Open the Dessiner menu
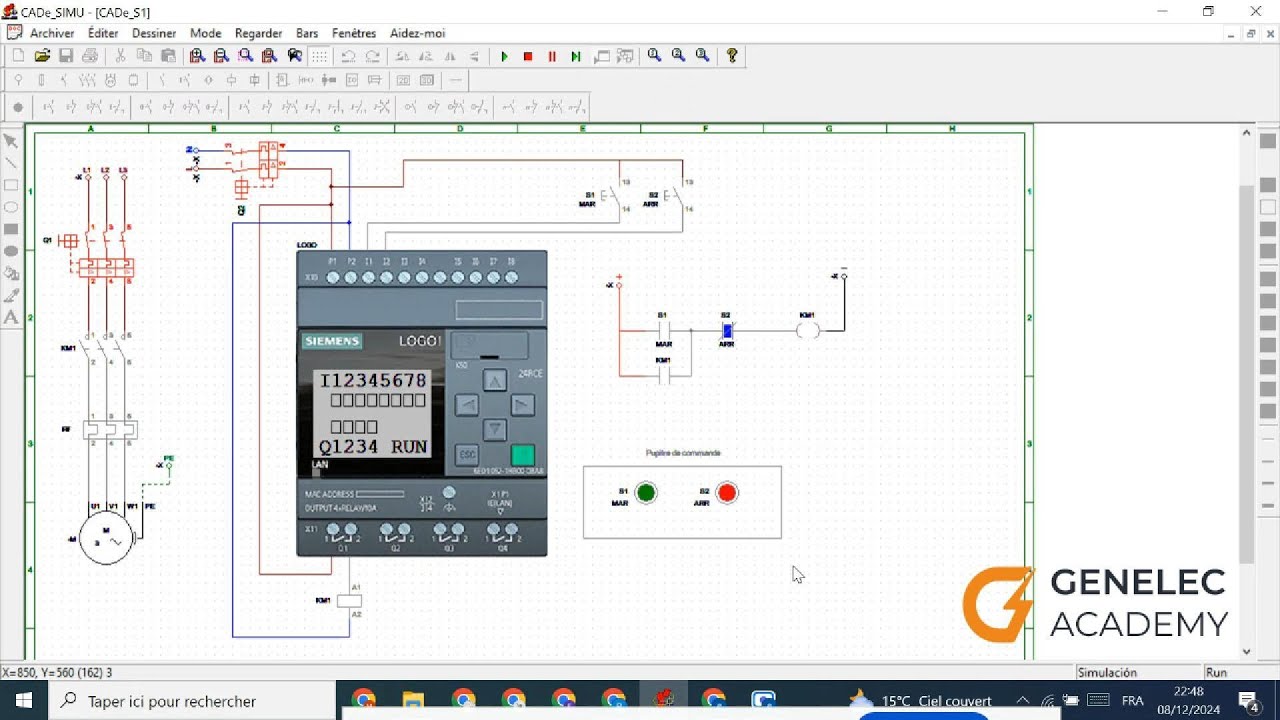This screenshot has height=720, width=1280. click(154, 33)
